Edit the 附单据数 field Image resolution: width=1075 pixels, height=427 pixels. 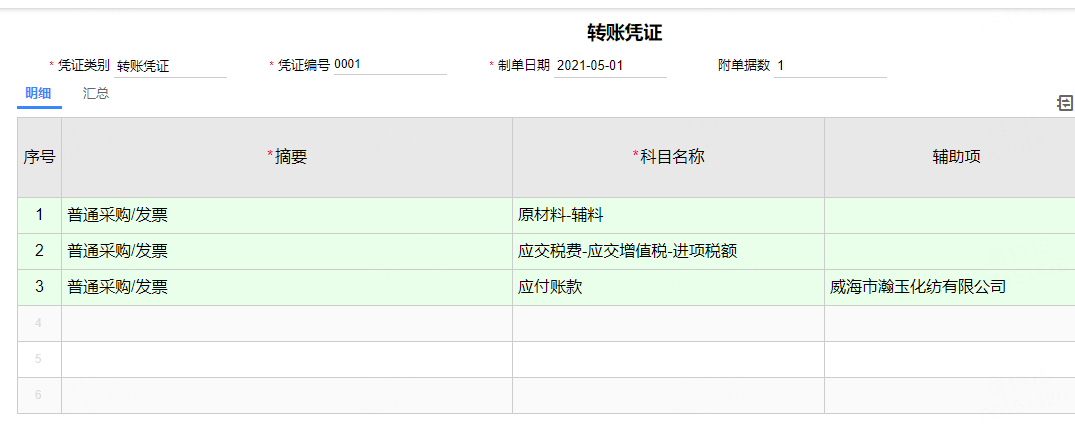pyautogui.click(x=830, y=66)
